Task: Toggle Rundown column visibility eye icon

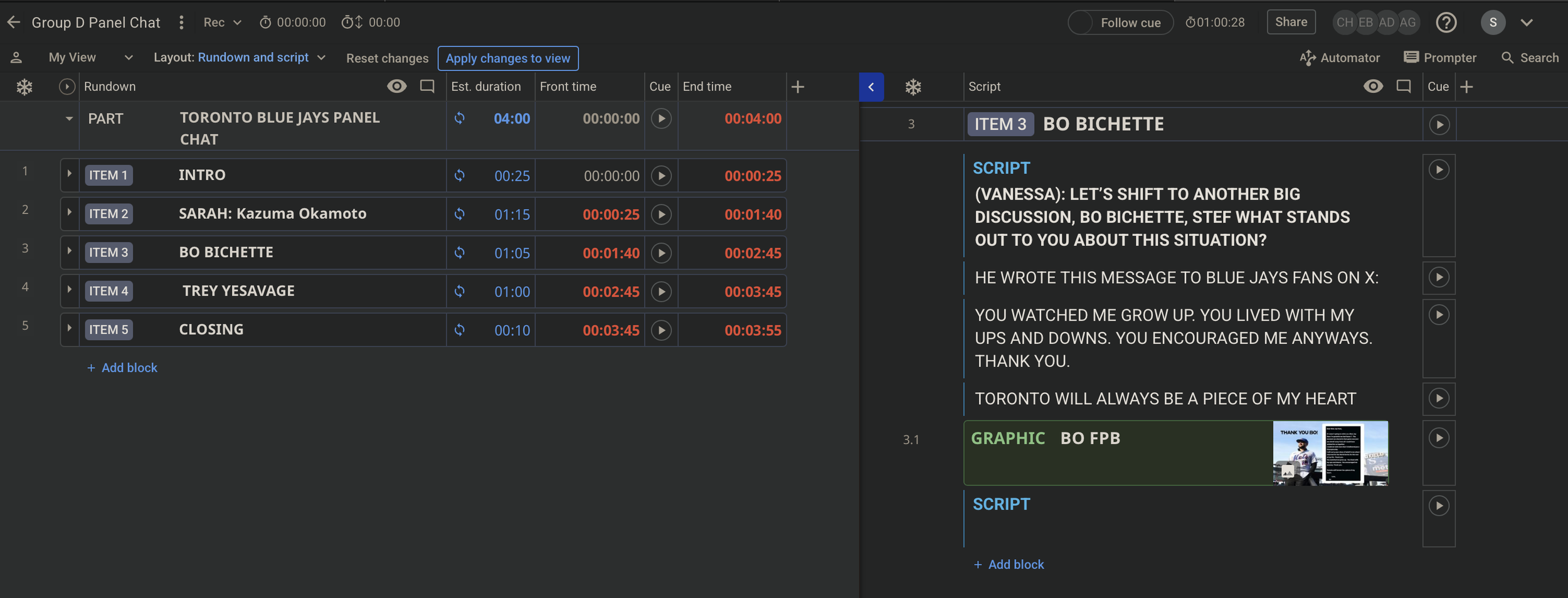Action: pyautogui.click(x=396, y=87)
